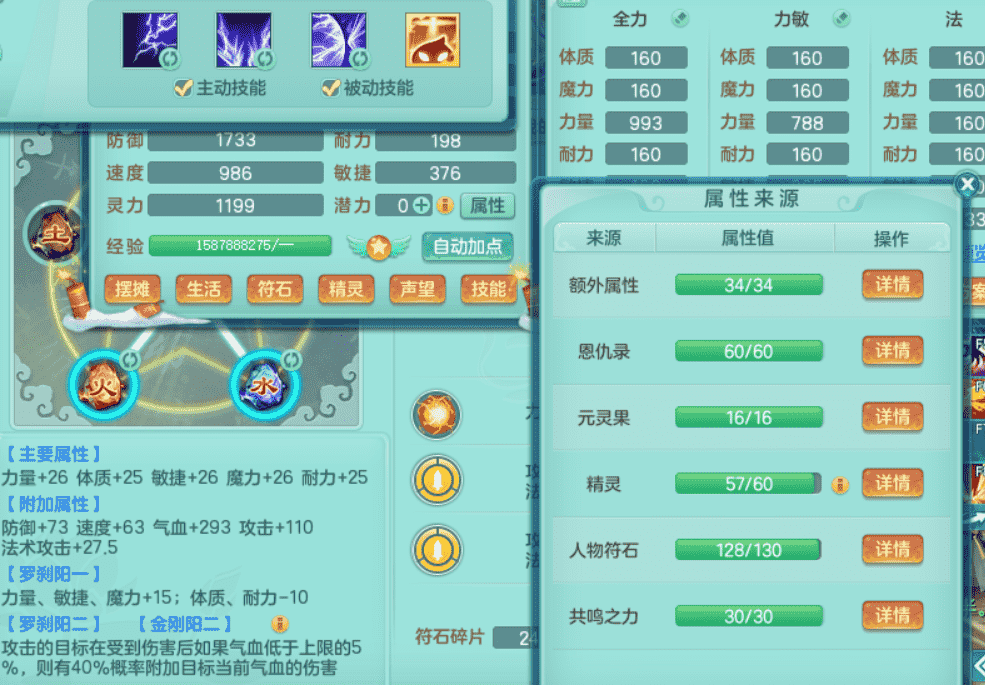Open 详情 for 额外属性
Image resolution: width=985 pixels, height=685 pixels.
click(892, 285)
